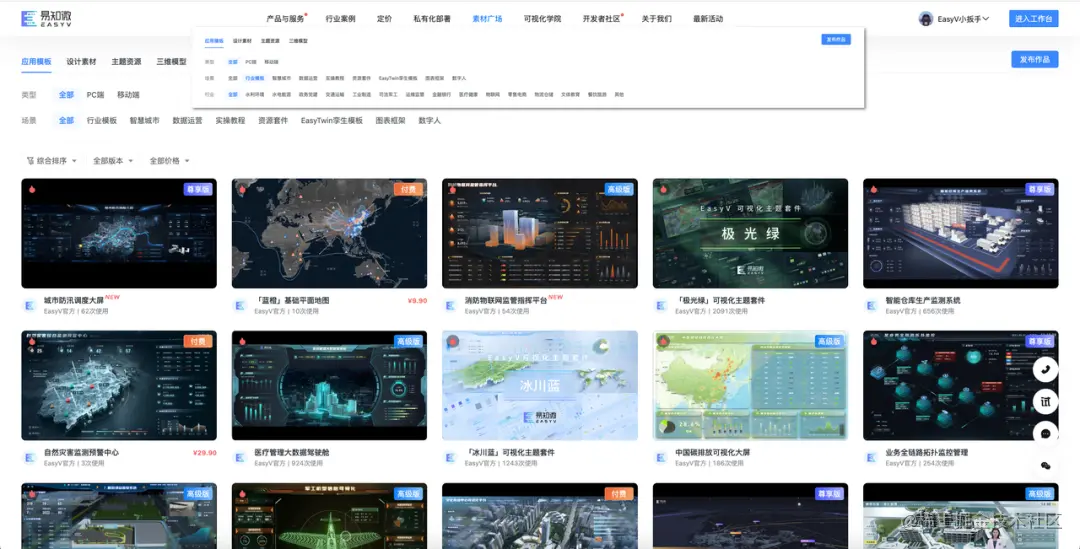Select the PC端 type filter on main page
Image resolution: width=1080 pixels, height=549 pixels.
click(x=95, y=94)
